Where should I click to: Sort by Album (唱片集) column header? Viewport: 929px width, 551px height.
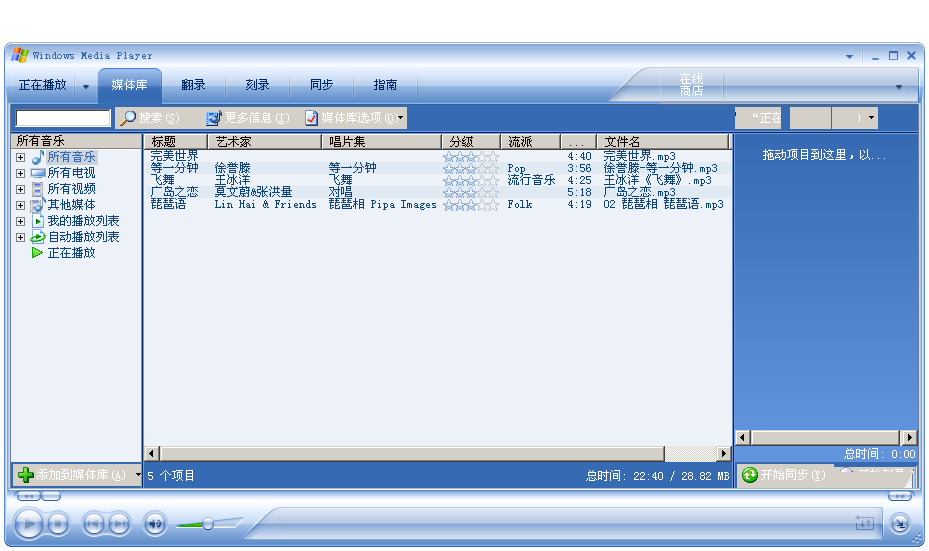(382, 142)
